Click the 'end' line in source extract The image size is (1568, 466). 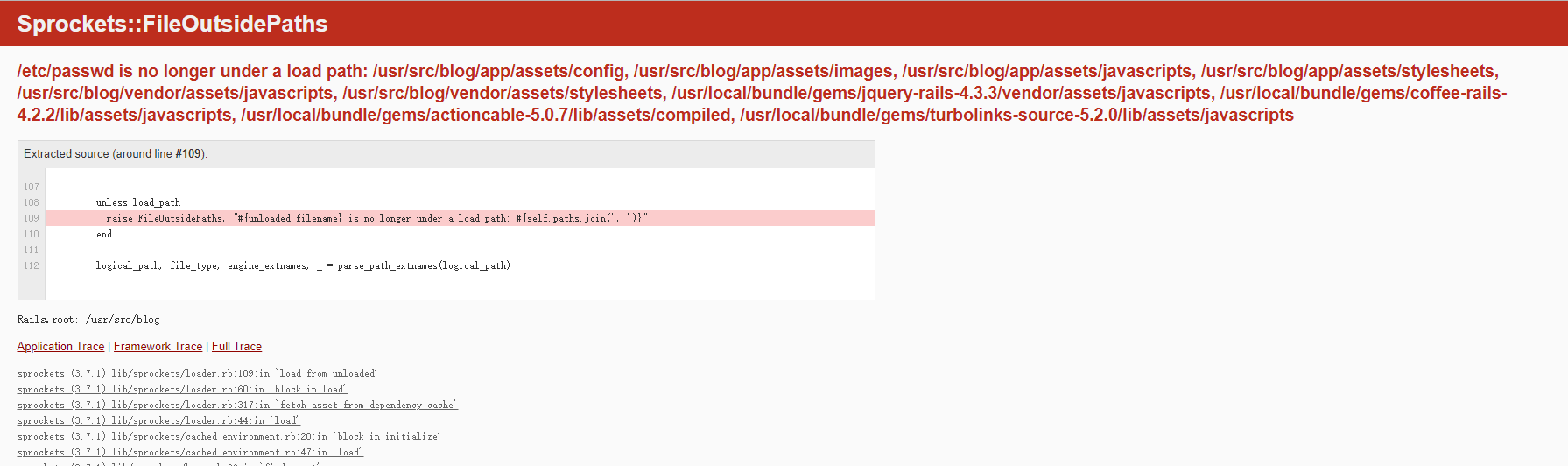(x=104, y=234)
